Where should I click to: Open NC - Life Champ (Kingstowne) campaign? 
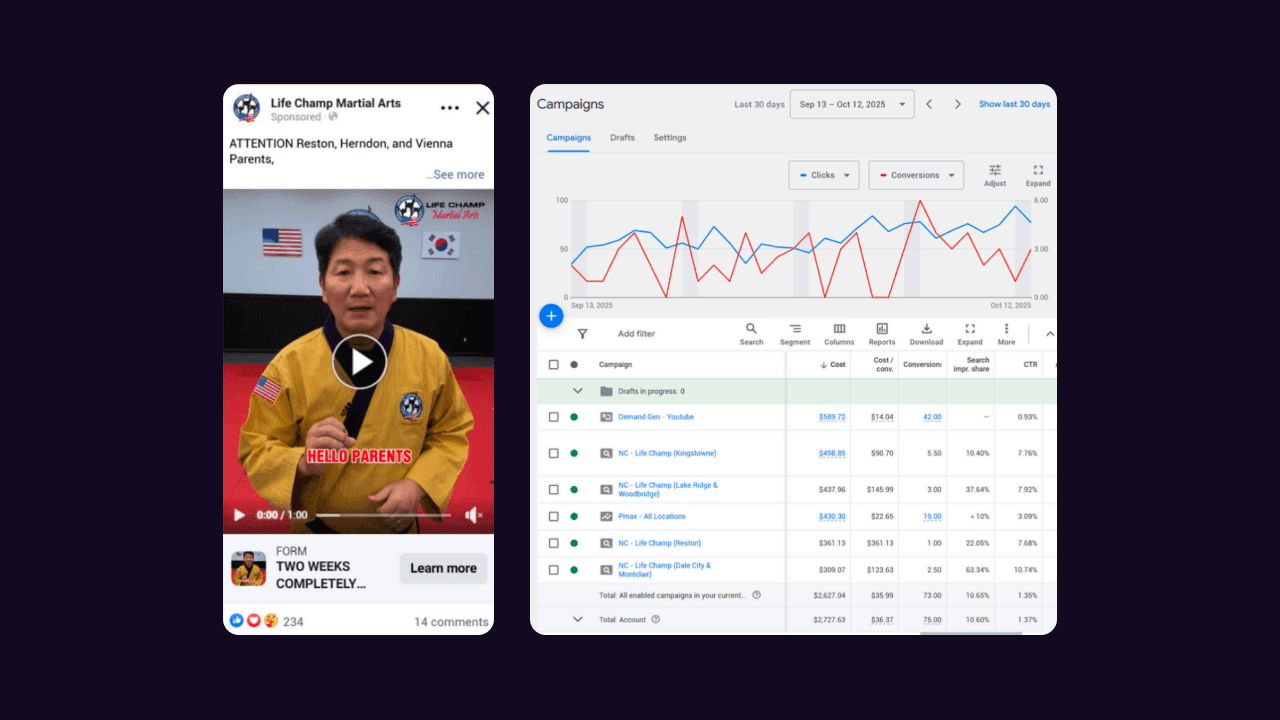coord(667,453)
